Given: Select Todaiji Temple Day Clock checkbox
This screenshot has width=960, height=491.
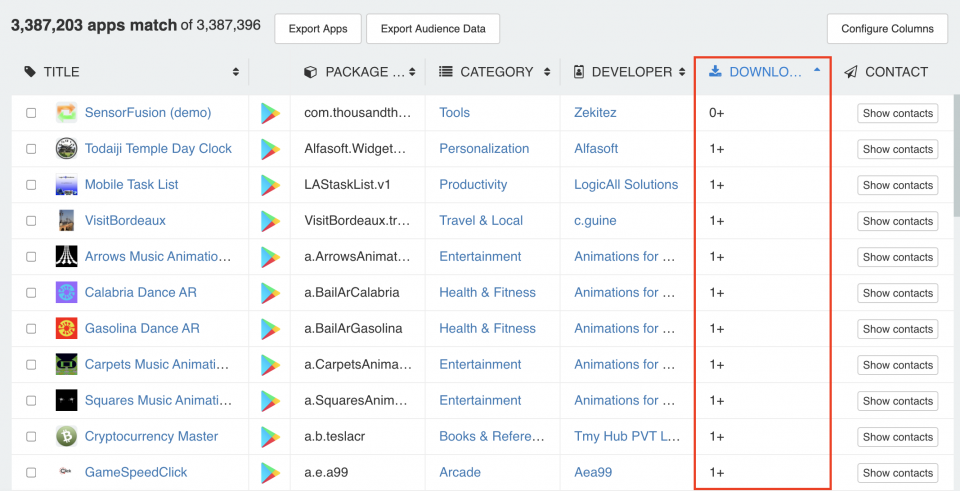Looking at the screenshot, I should [x=31, y=149].
